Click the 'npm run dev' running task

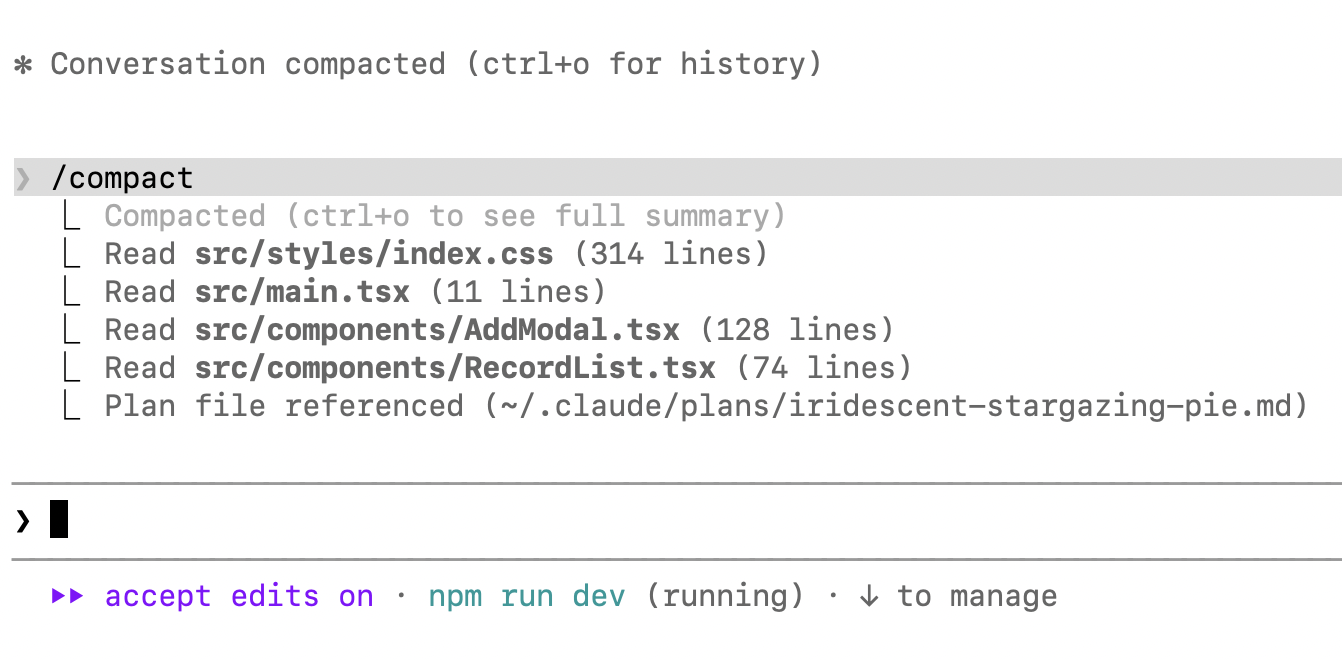pyautogui.click(x=527, y=597)
